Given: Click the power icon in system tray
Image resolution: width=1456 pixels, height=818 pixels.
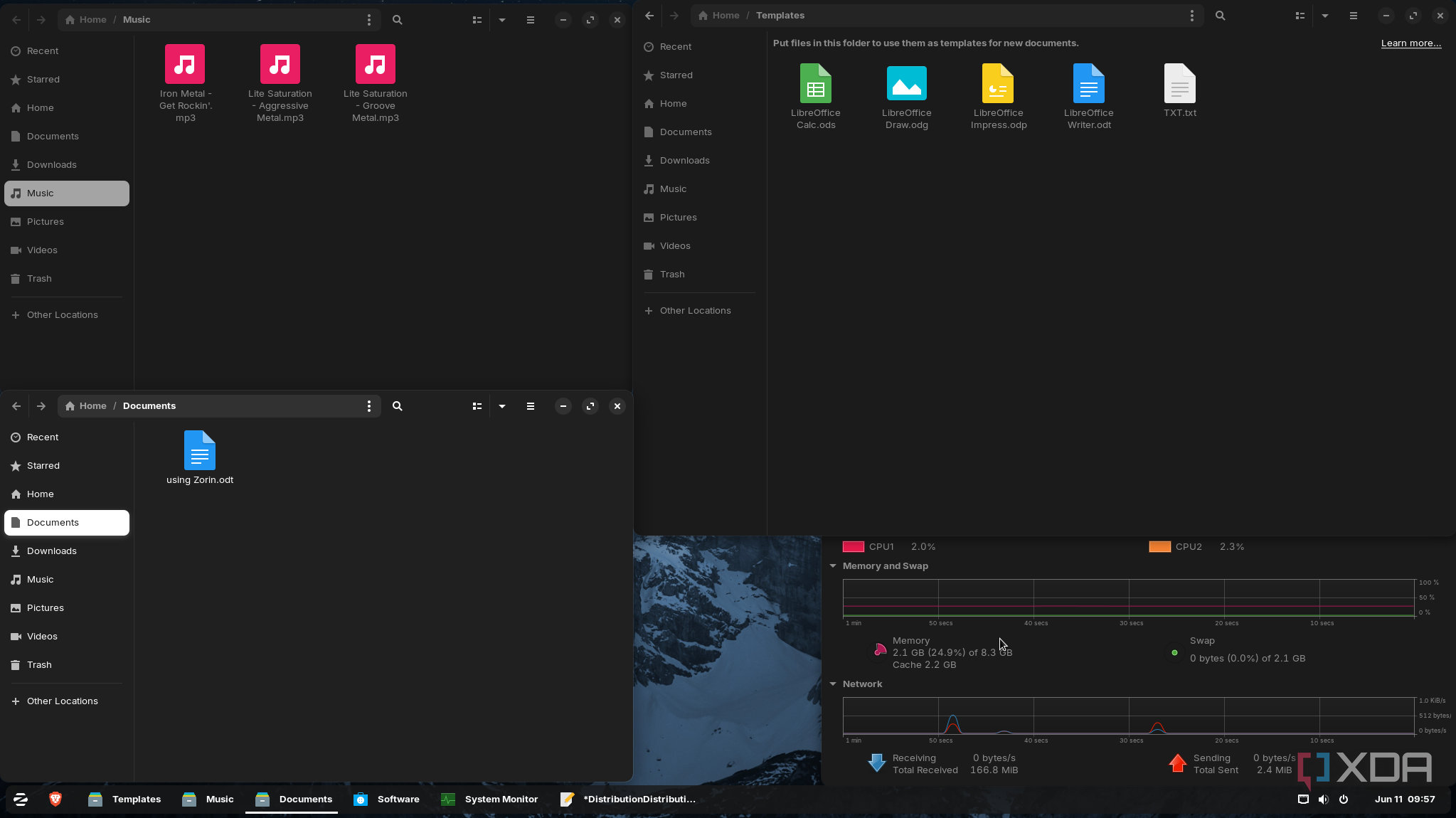Looking at the screenshot, I should [1344, 800].
